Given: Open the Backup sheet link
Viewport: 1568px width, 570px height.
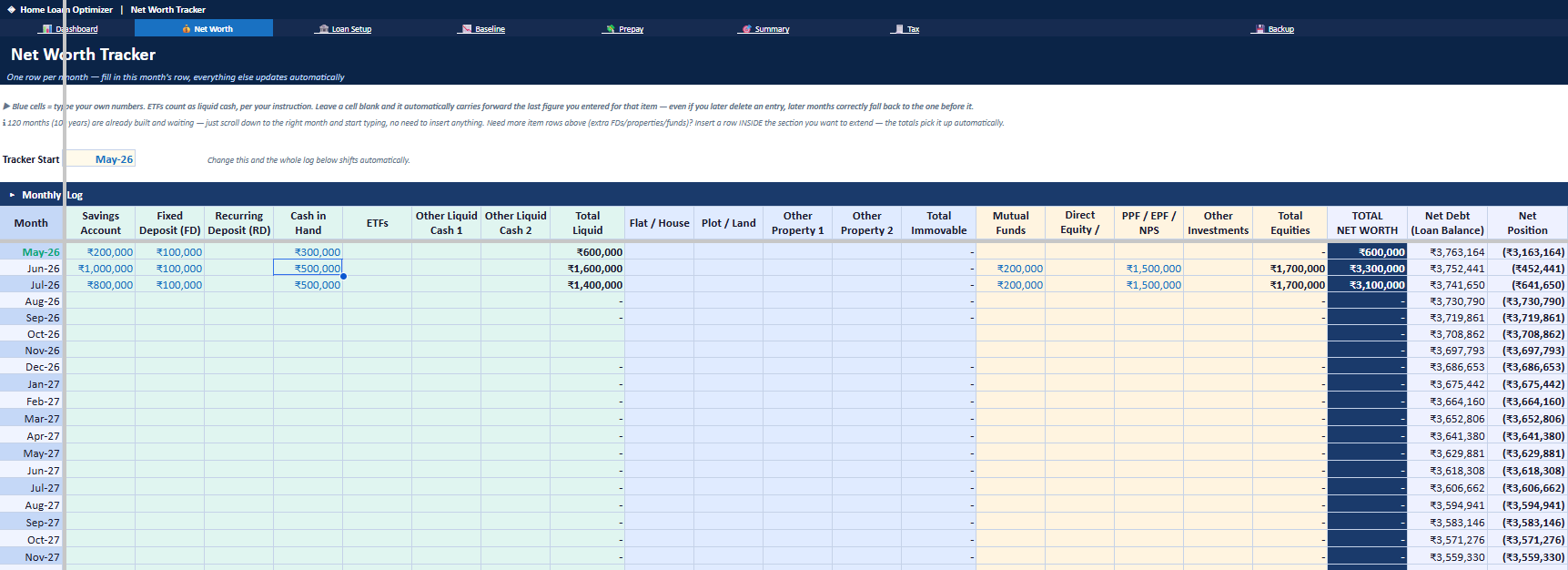Looking at the screenshot, I should tap(1274, 29).
